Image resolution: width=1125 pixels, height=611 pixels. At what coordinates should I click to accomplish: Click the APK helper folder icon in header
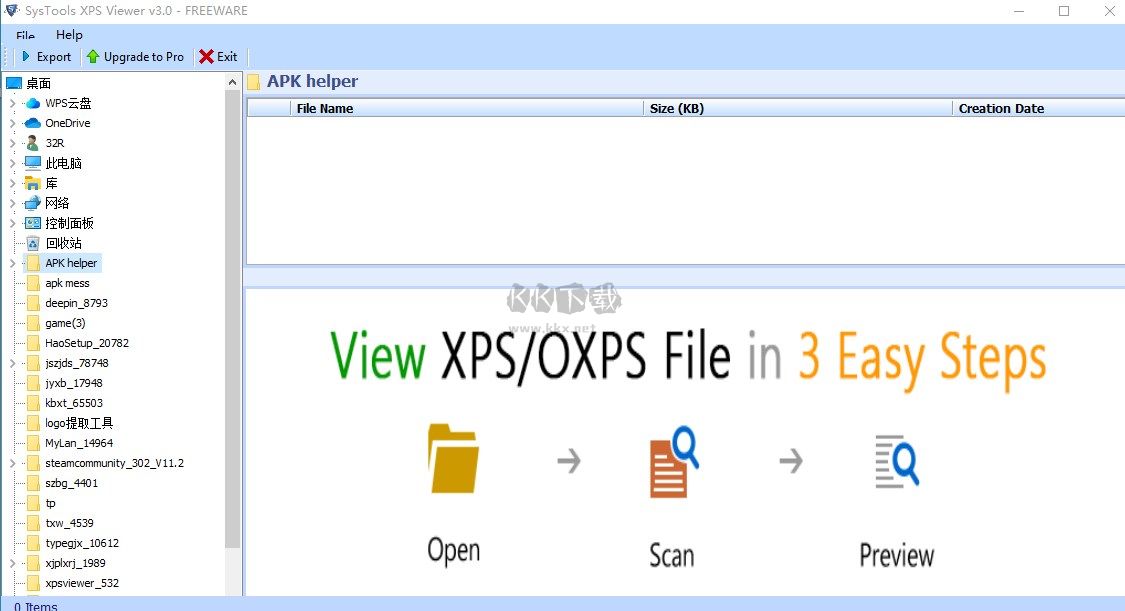click(x=256, y=80)
